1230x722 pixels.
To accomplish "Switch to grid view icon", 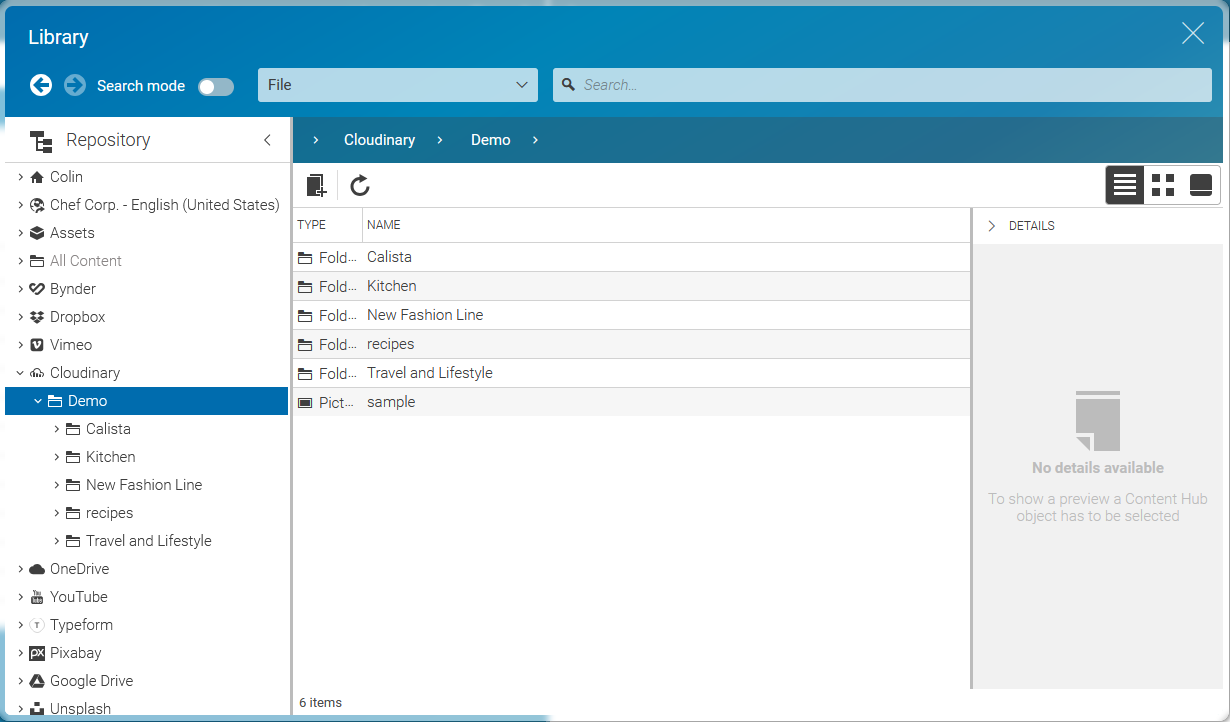I will [x=1162, y=185].
